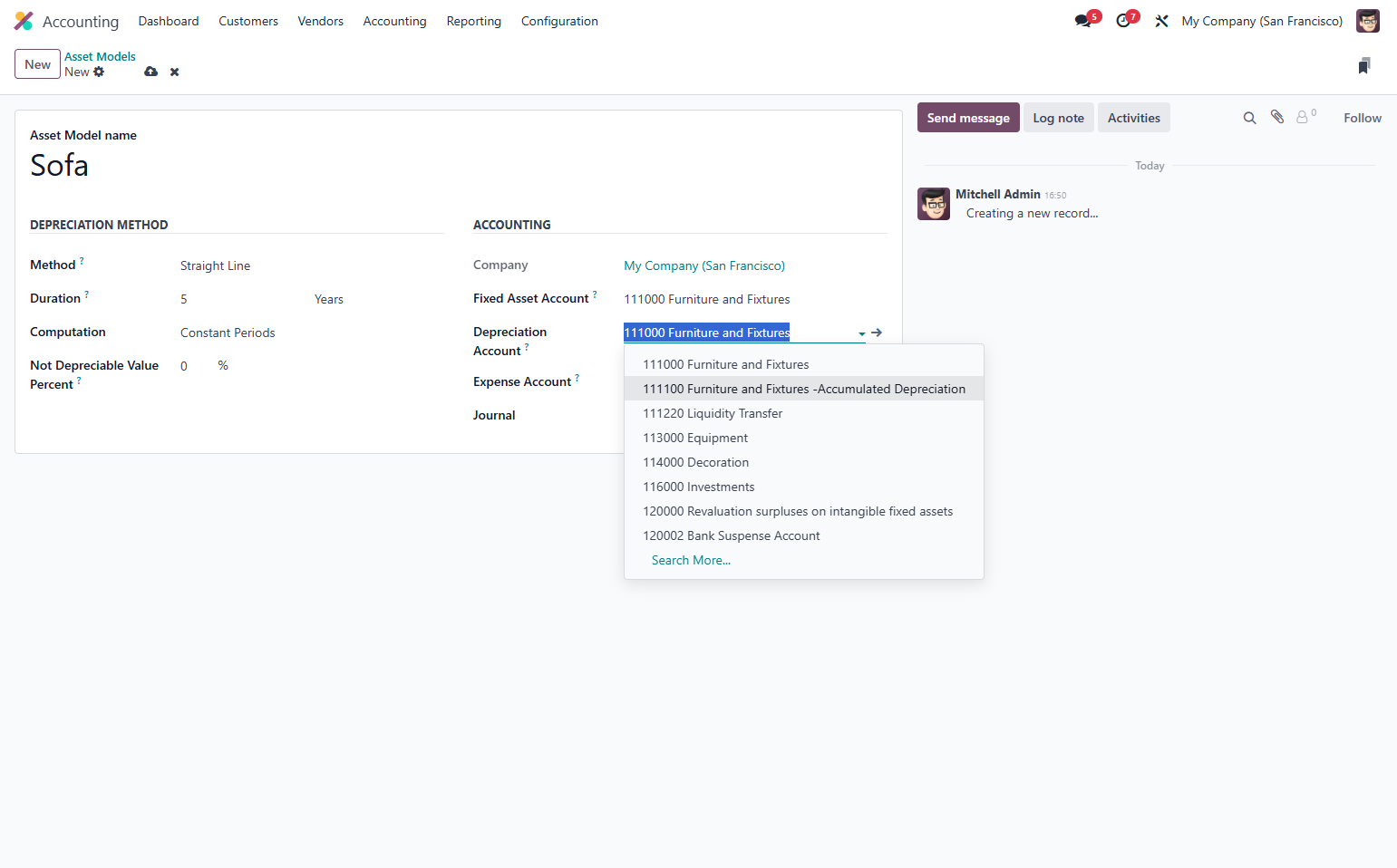Viewport: 1397px width, 868px height.
Task: Open Fixed Asset Account field dropdown
Action: click(754, 299)
